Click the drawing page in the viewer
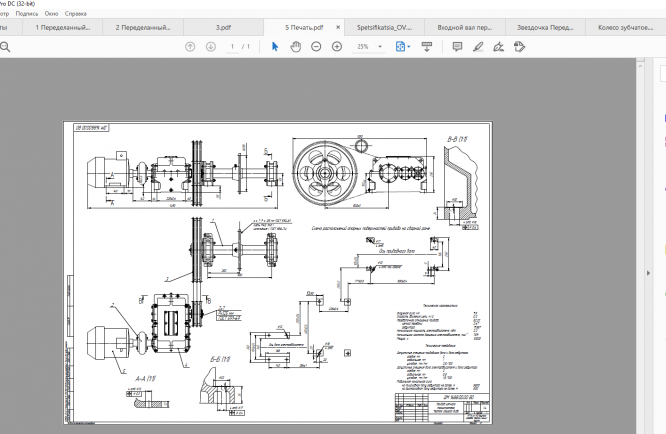Viewport: 666px width, 434px height. point(278,272)
